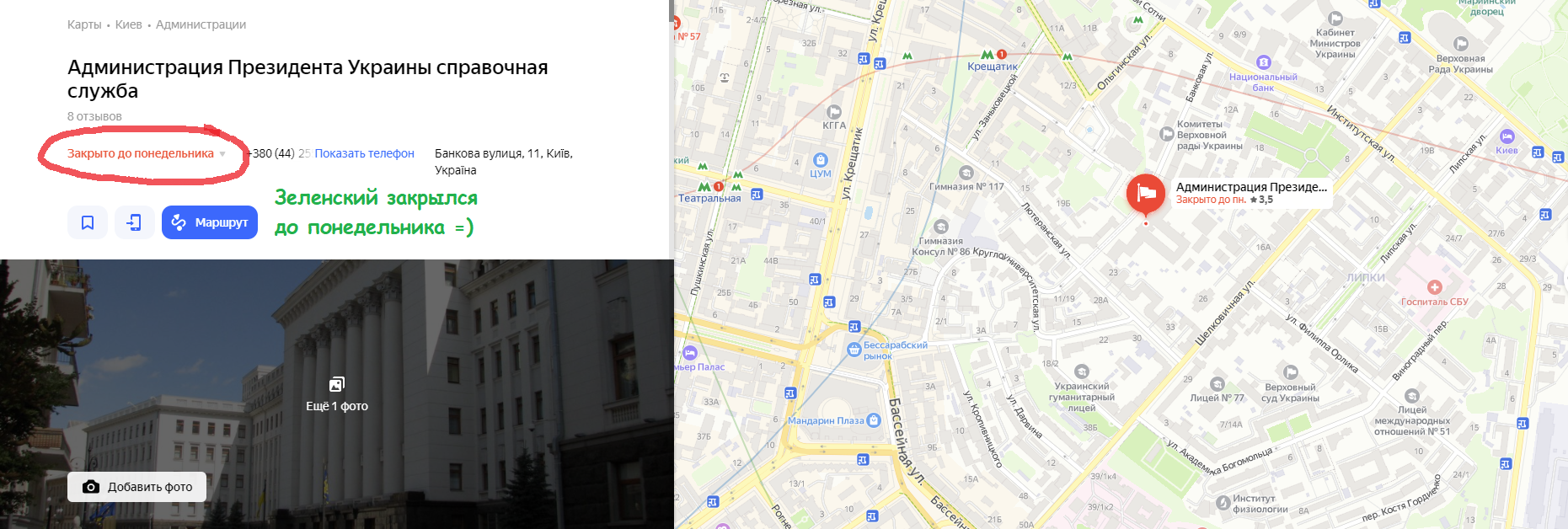
Task: Click the bookmark save icon button
Action: 88,222
